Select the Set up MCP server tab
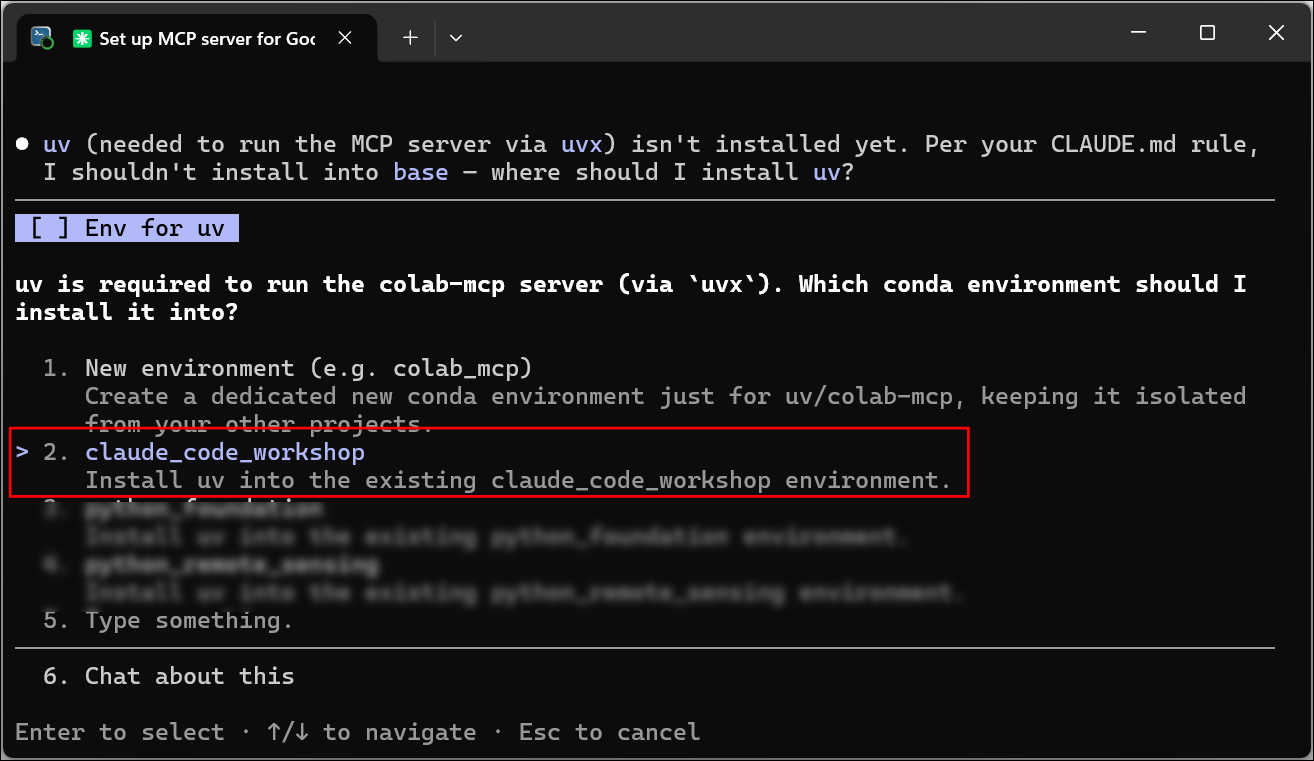Screen dimensions: 1314x761 [x=194, y=38]
